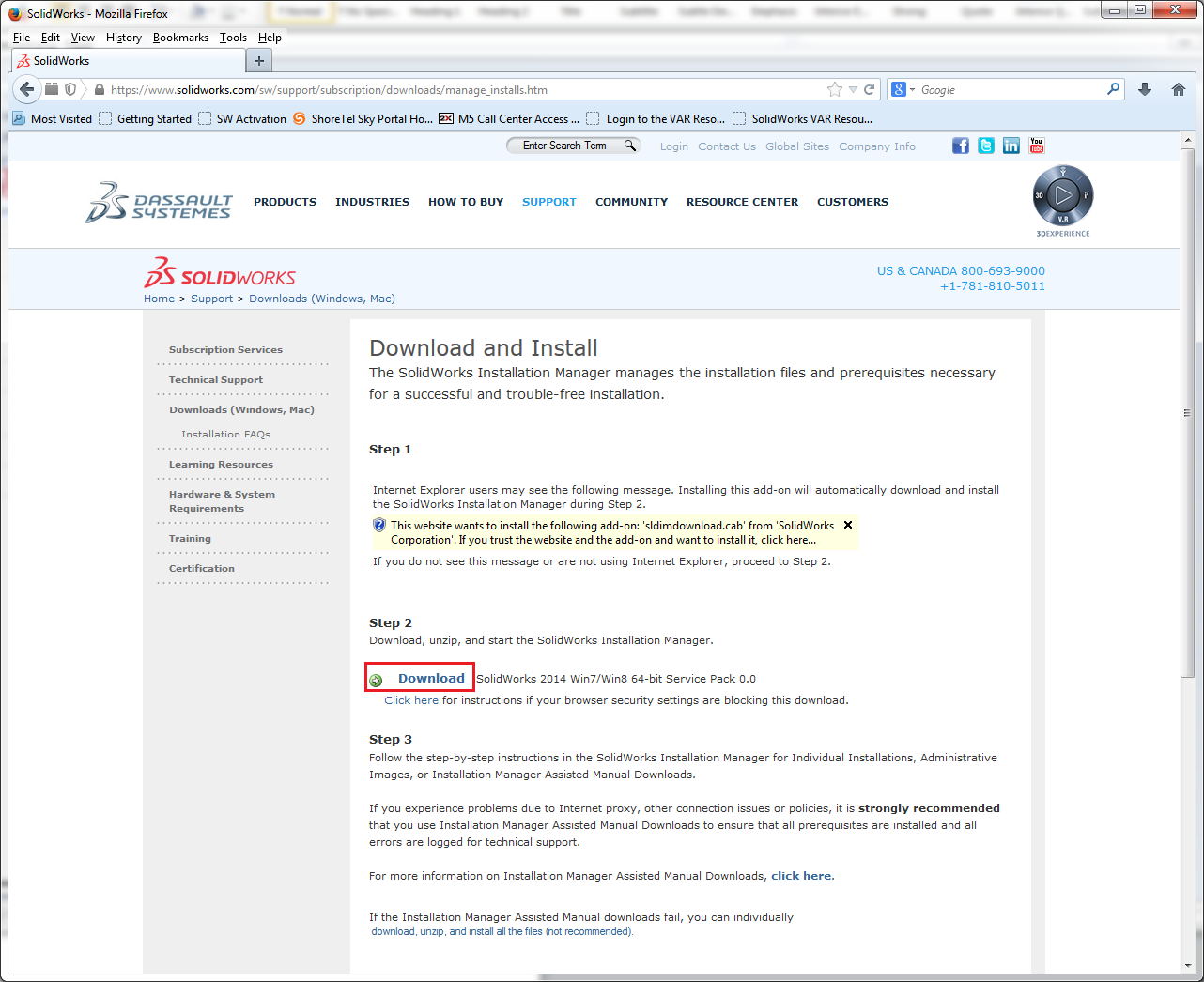The height and width of the screenshot is (982, 1204).
Task: Click the site search magnifier icon
Action: coord(630,146)
